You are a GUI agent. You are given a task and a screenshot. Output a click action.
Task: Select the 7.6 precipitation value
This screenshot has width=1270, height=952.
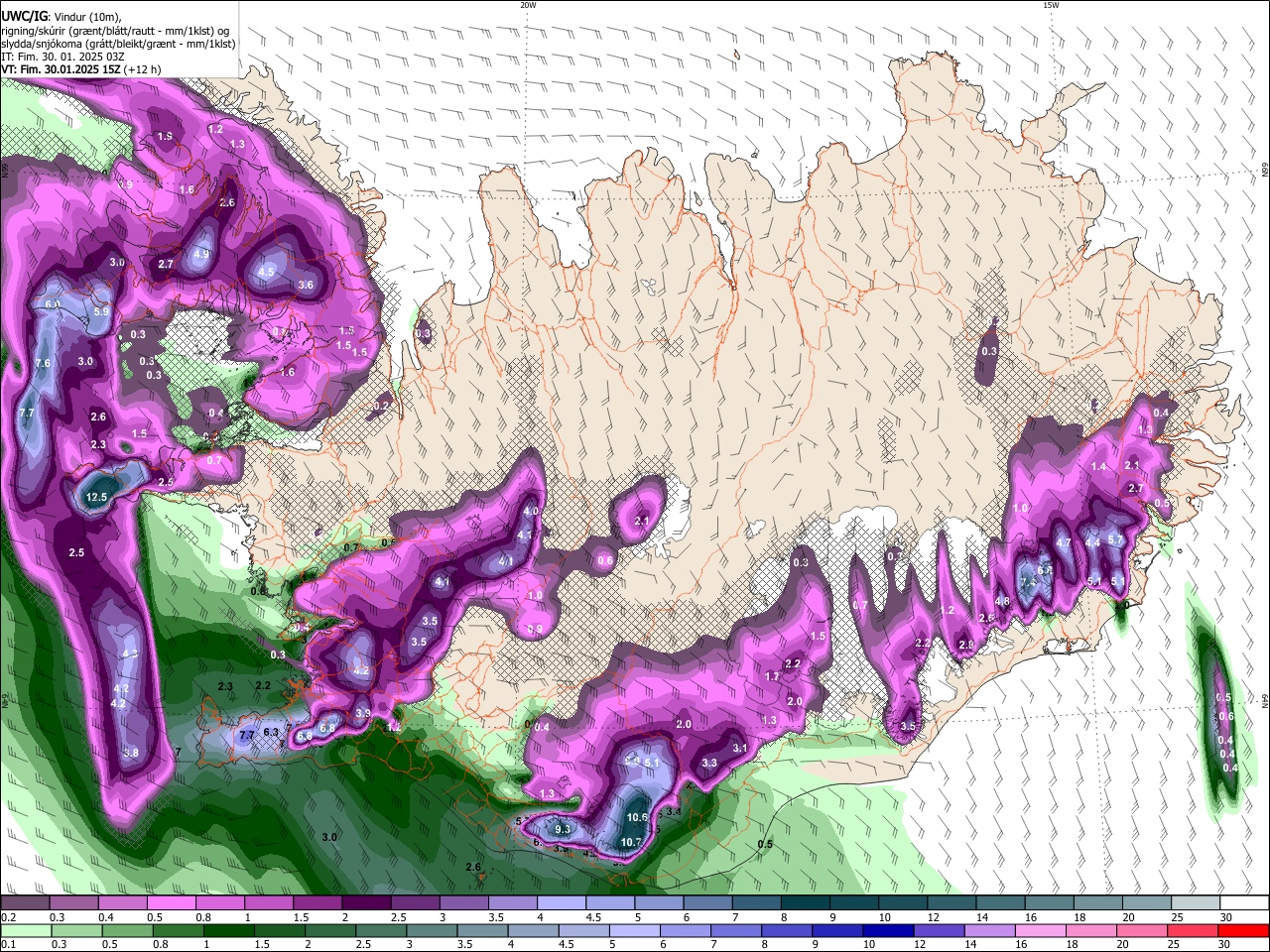(43, 364)
